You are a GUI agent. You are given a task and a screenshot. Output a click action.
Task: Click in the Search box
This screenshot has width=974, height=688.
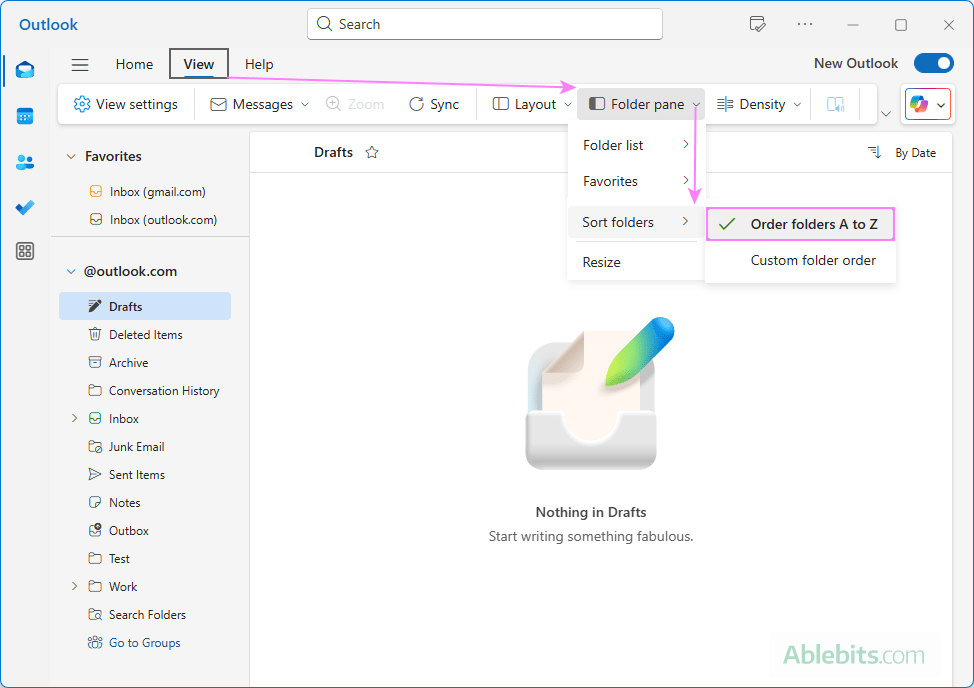(x=485, y=24)
